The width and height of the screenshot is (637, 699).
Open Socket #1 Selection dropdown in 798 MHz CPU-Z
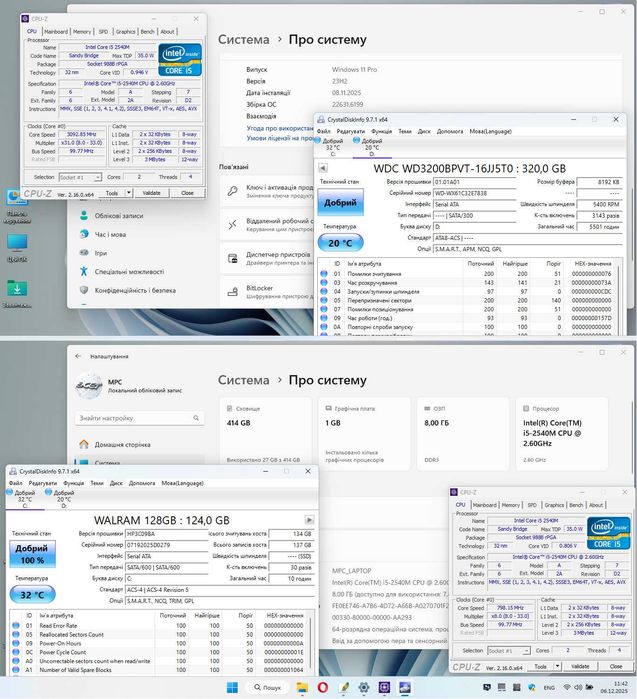click(509, 650)
